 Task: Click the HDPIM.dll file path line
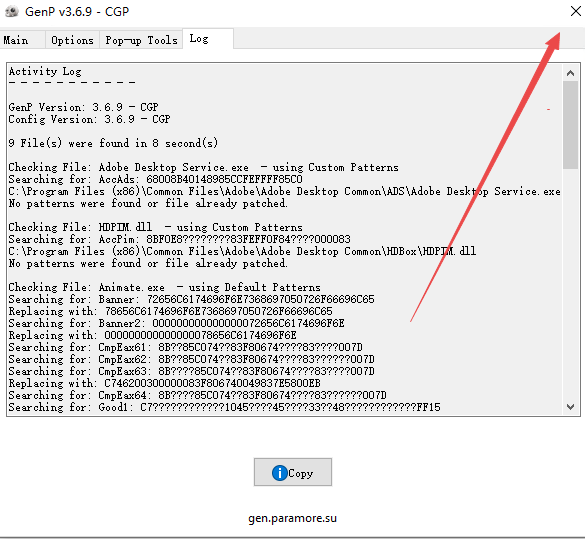point(242,251)
